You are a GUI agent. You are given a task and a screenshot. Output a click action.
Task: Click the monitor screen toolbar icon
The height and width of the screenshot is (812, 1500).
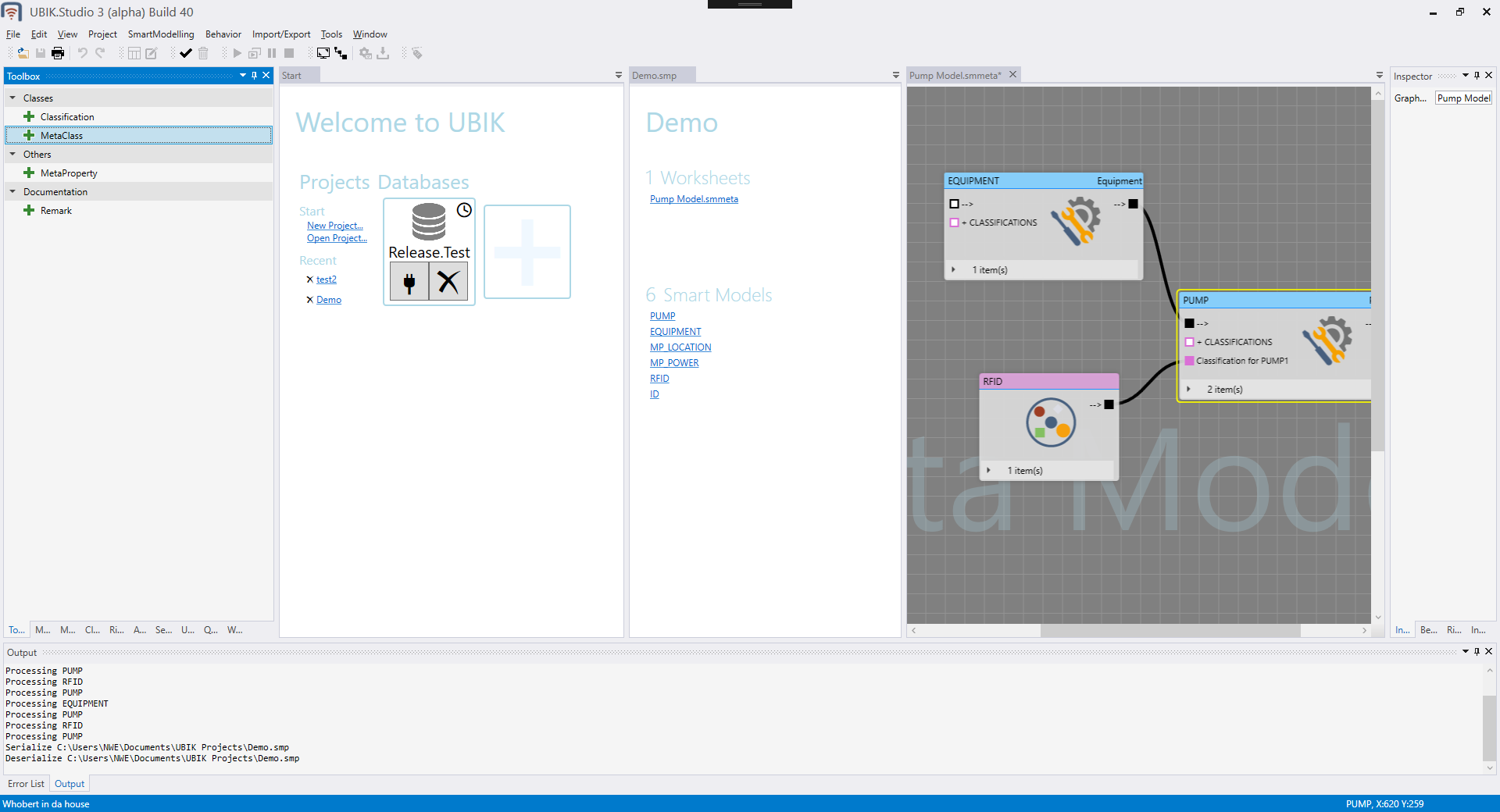click(323, 53)
